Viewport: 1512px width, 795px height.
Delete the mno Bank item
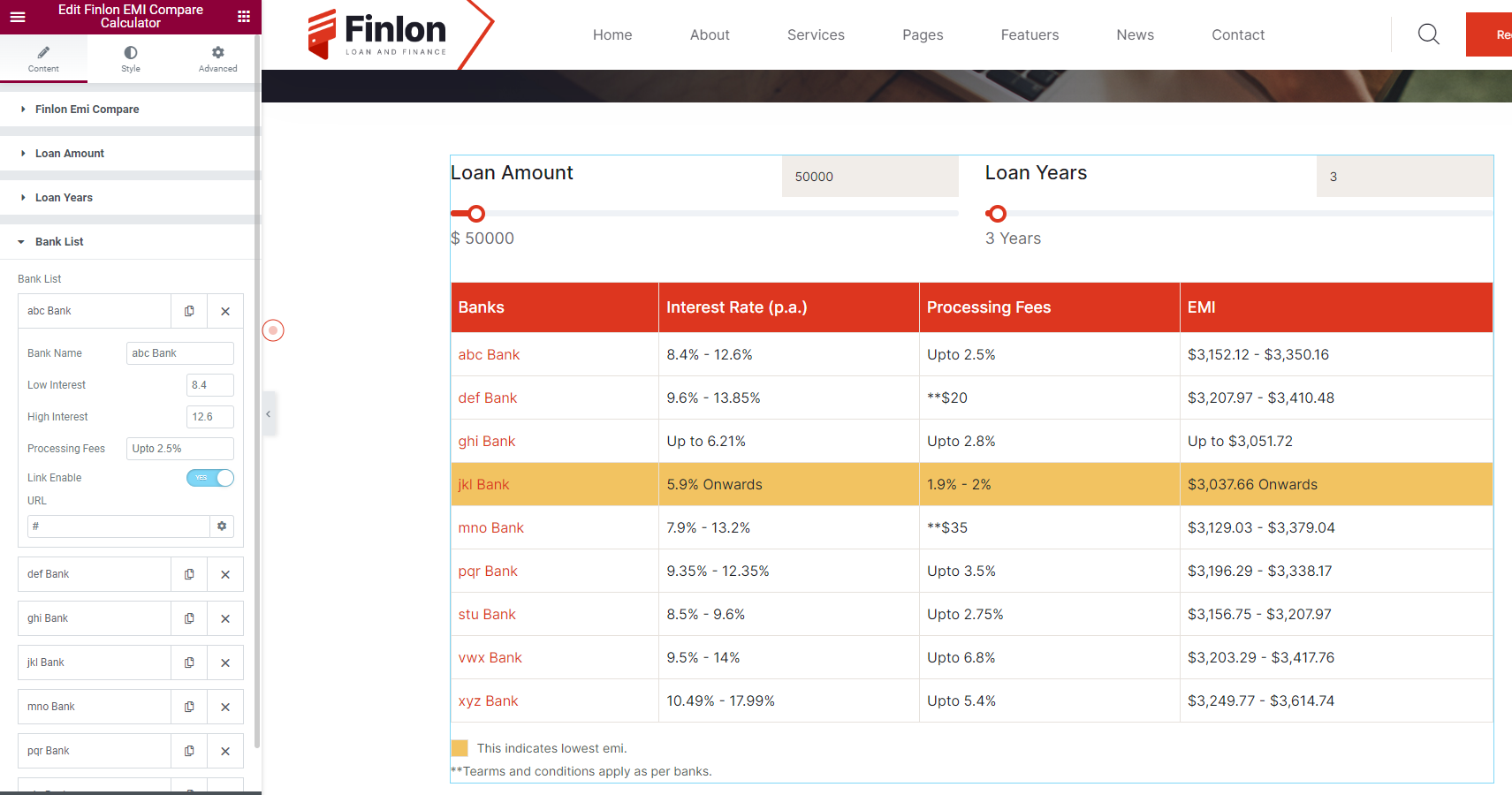point(225,708)
